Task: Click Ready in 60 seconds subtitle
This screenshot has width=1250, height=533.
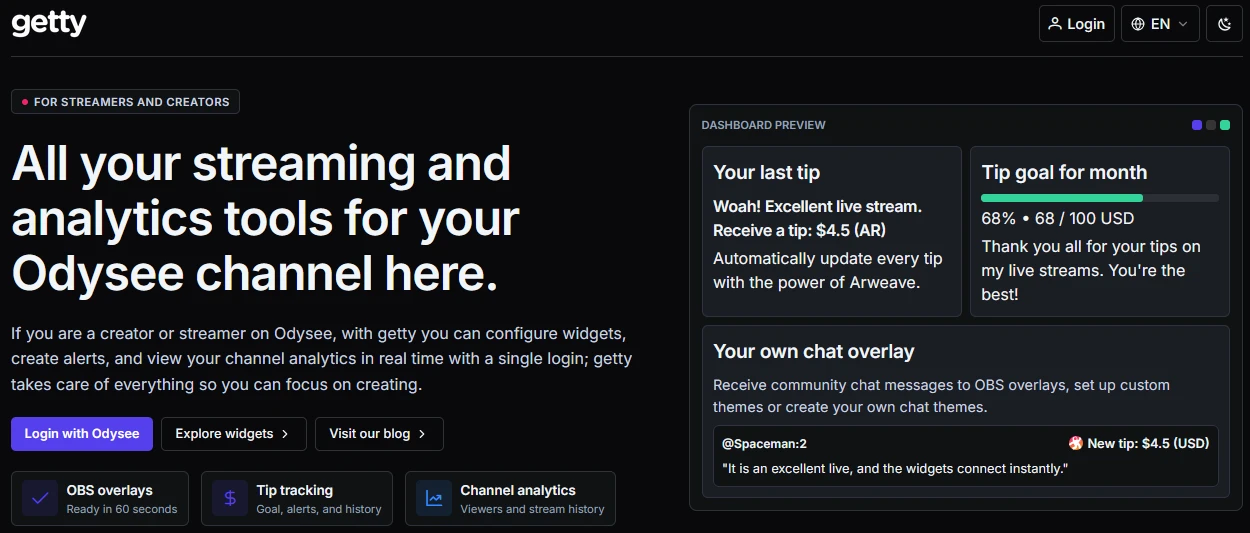Action: click(121, 509)
